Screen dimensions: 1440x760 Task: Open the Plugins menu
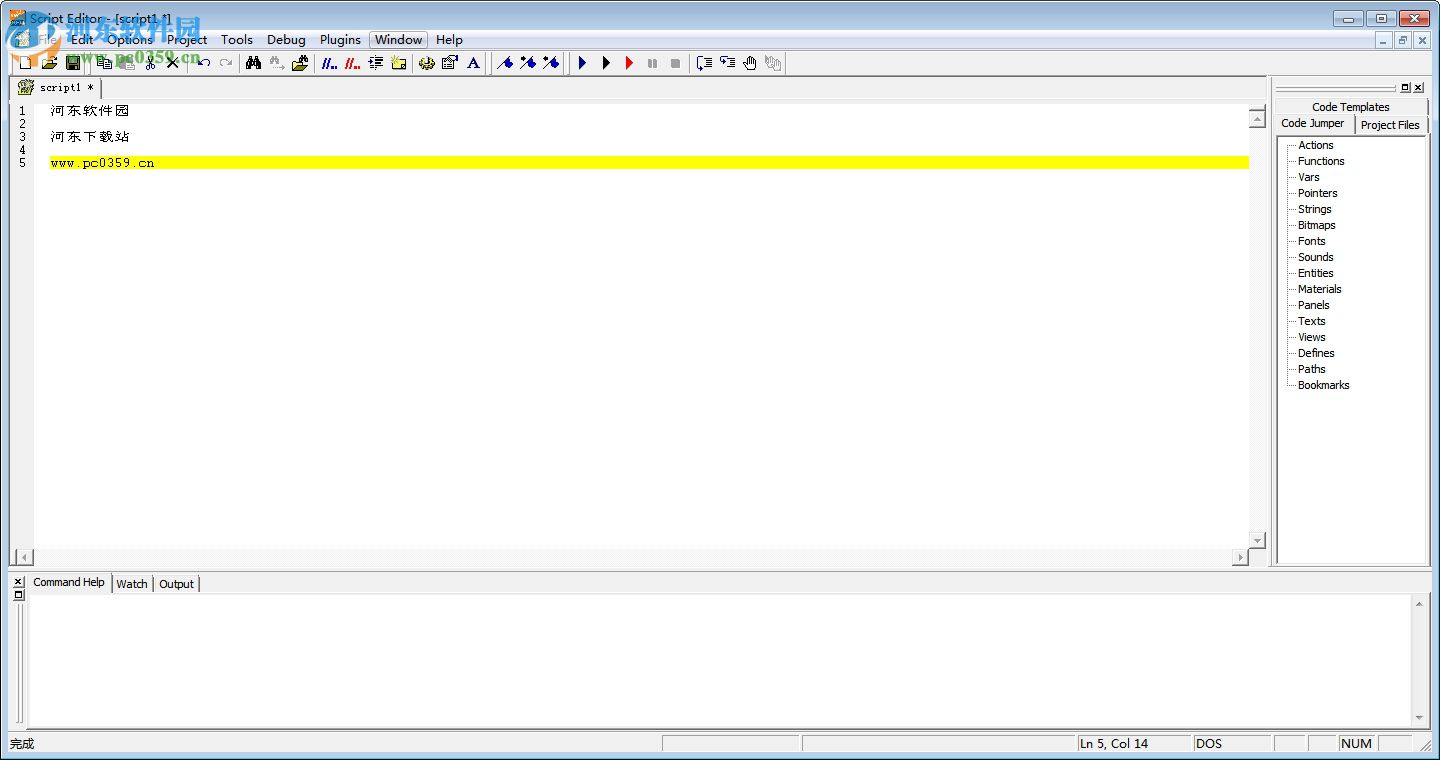click(x=340, y=40)
